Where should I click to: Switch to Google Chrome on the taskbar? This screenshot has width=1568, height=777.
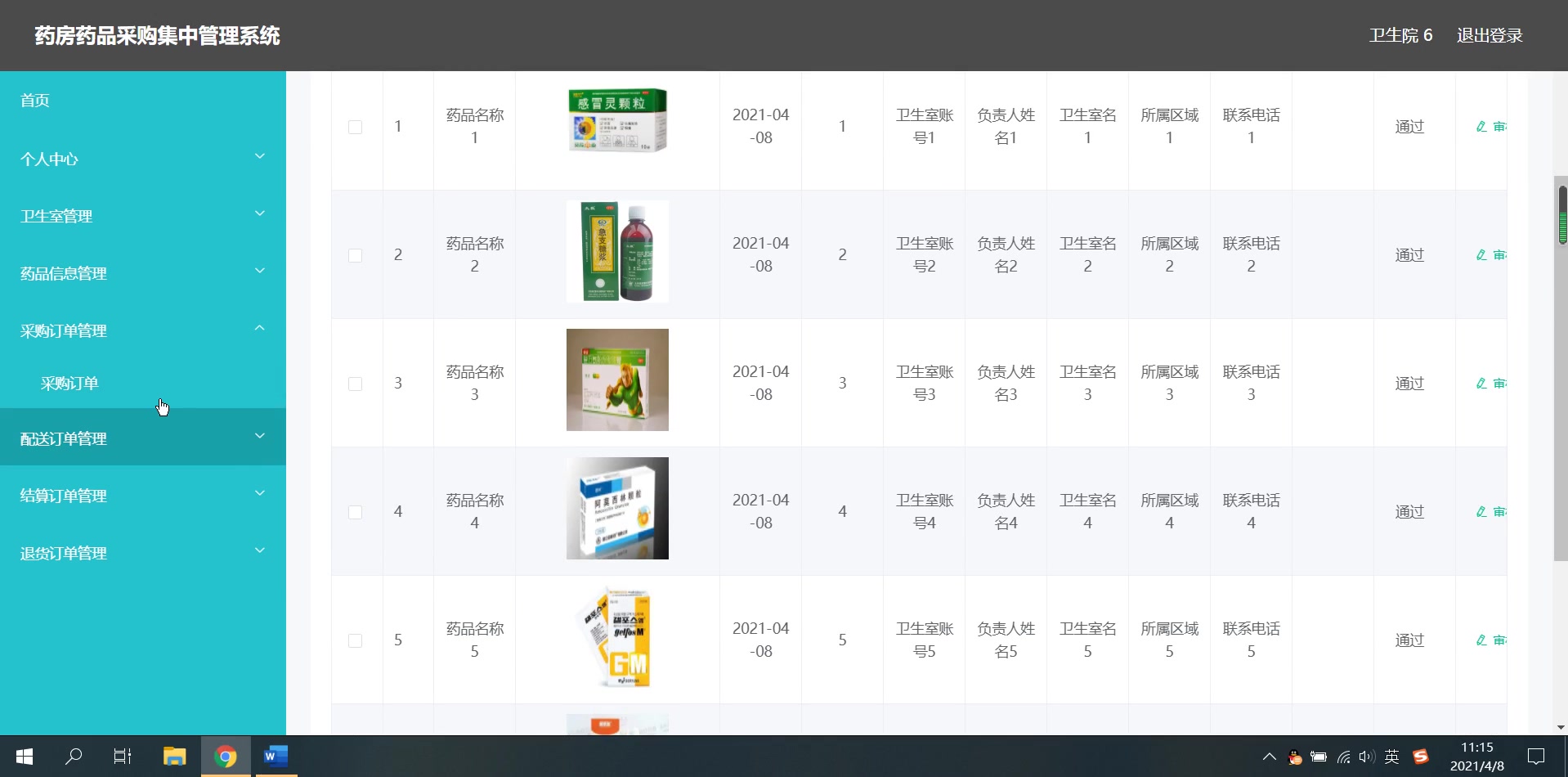(x=226, y=757)
